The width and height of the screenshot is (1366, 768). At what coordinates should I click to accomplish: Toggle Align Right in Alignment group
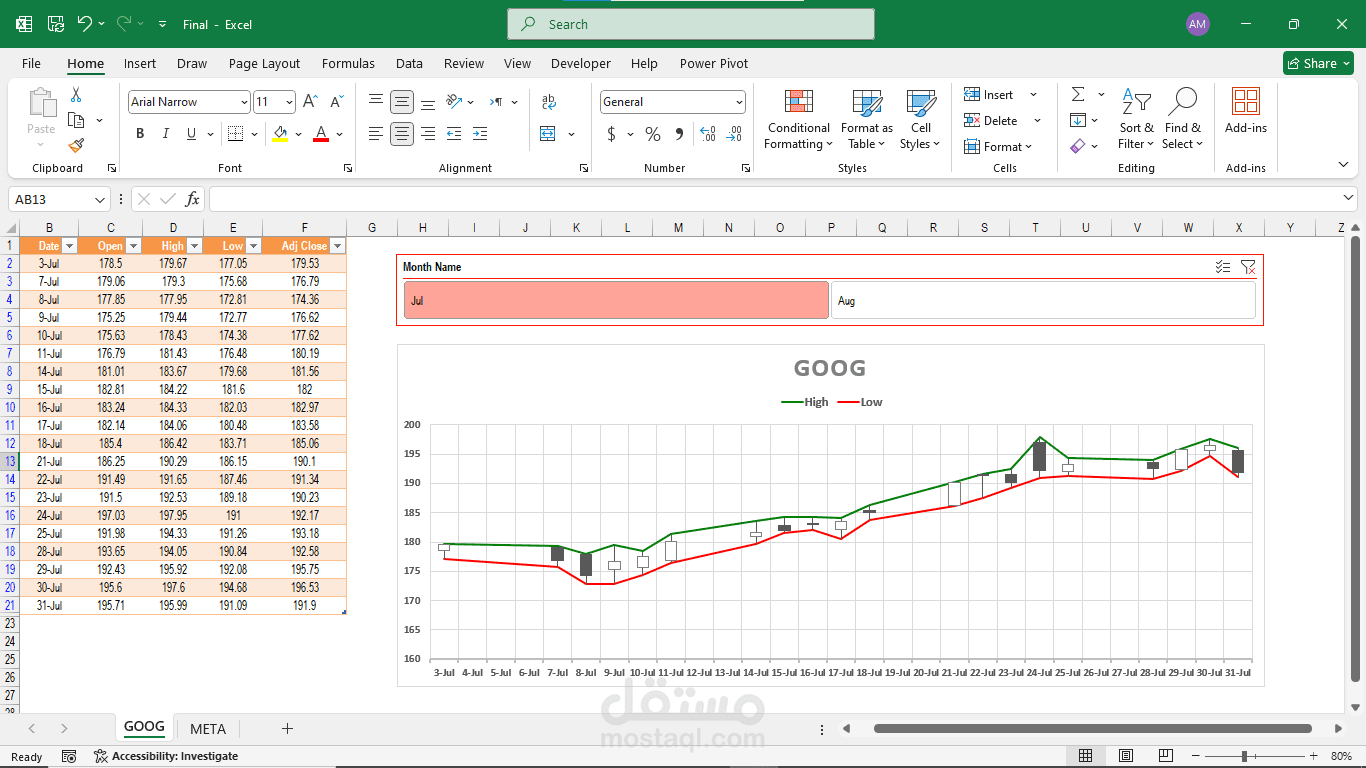[428, 133]
